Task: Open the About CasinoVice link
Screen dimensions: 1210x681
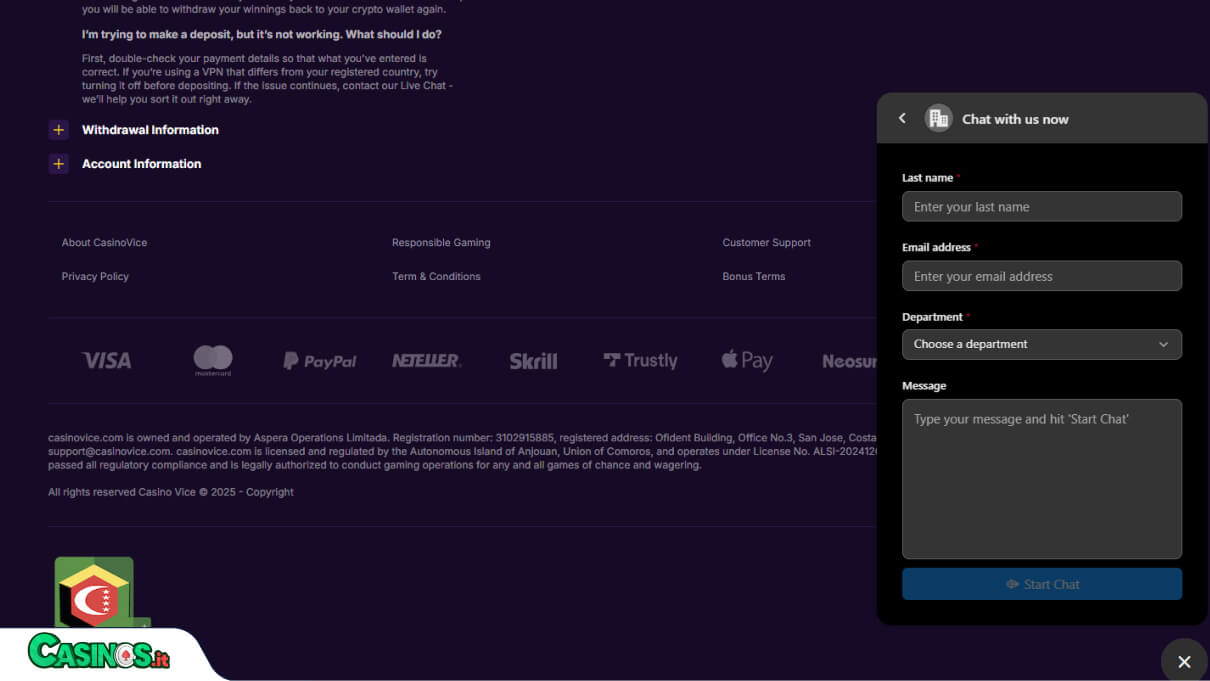Action: coord(104,243)
